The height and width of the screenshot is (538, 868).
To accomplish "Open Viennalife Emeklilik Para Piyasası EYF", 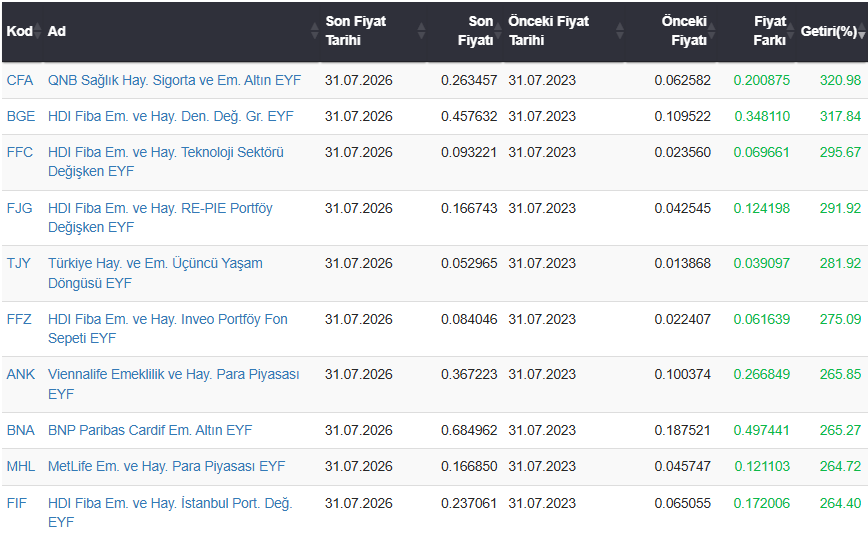I will click(x=173, y=384).
